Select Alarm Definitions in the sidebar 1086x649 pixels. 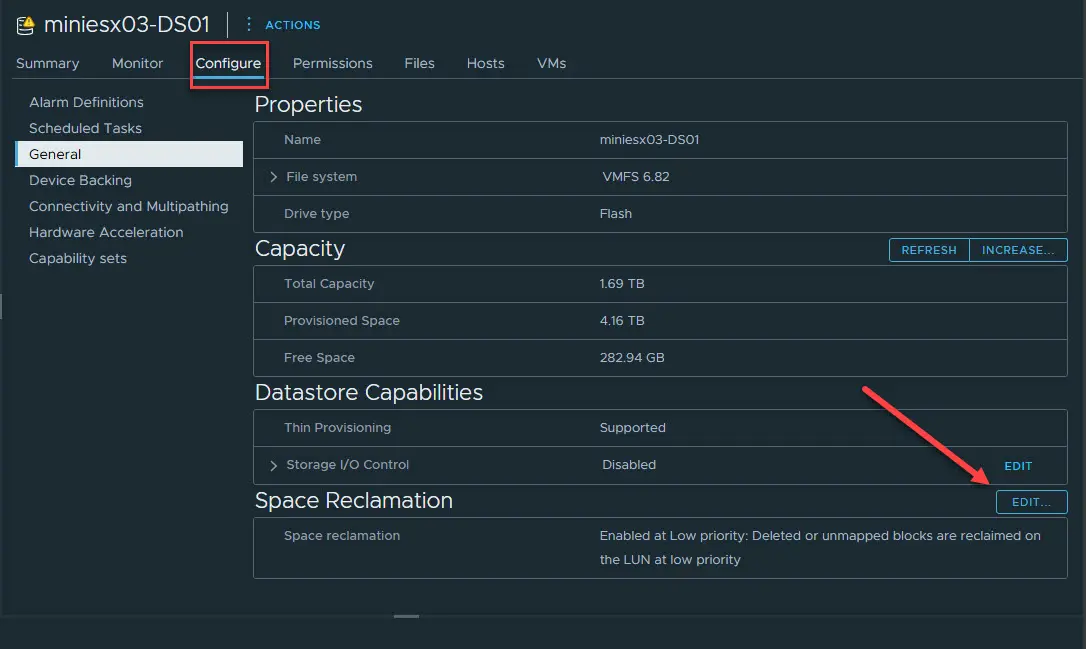86,102
